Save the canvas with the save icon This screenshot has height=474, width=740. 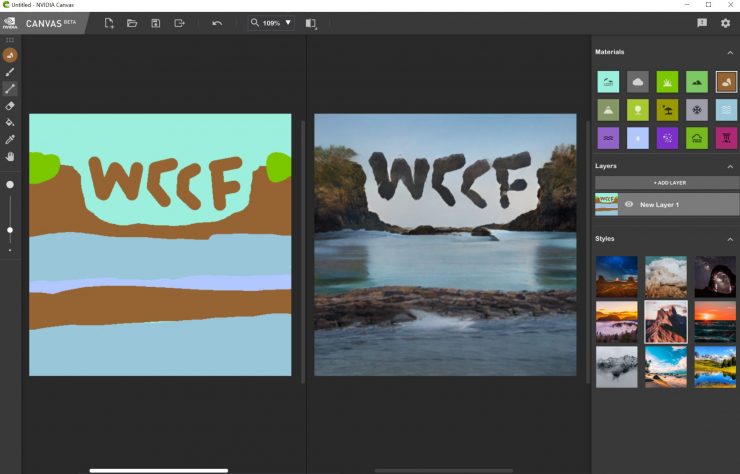(x=155, y=23)
